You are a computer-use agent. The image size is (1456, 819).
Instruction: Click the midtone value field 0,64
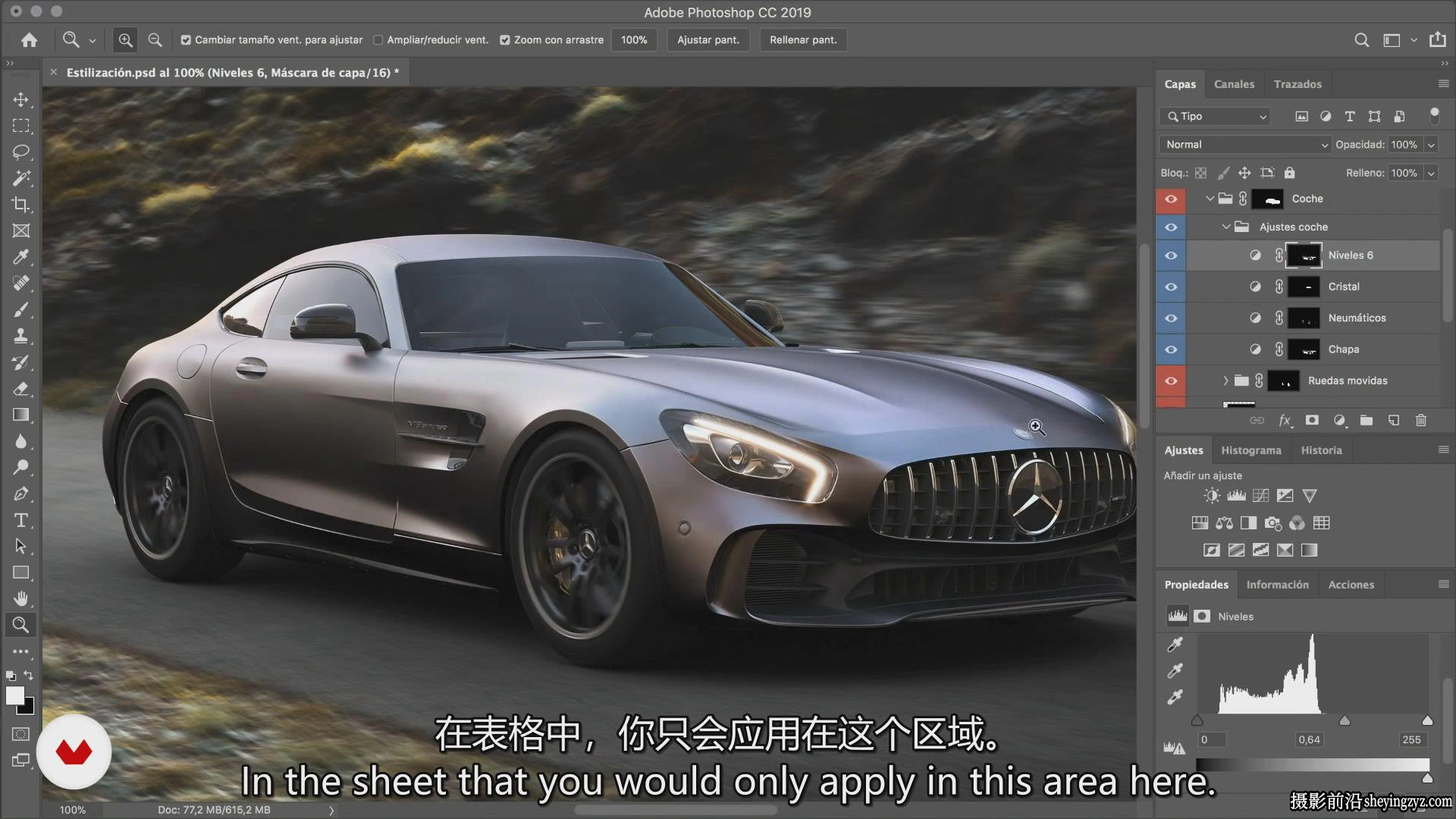1309,739
